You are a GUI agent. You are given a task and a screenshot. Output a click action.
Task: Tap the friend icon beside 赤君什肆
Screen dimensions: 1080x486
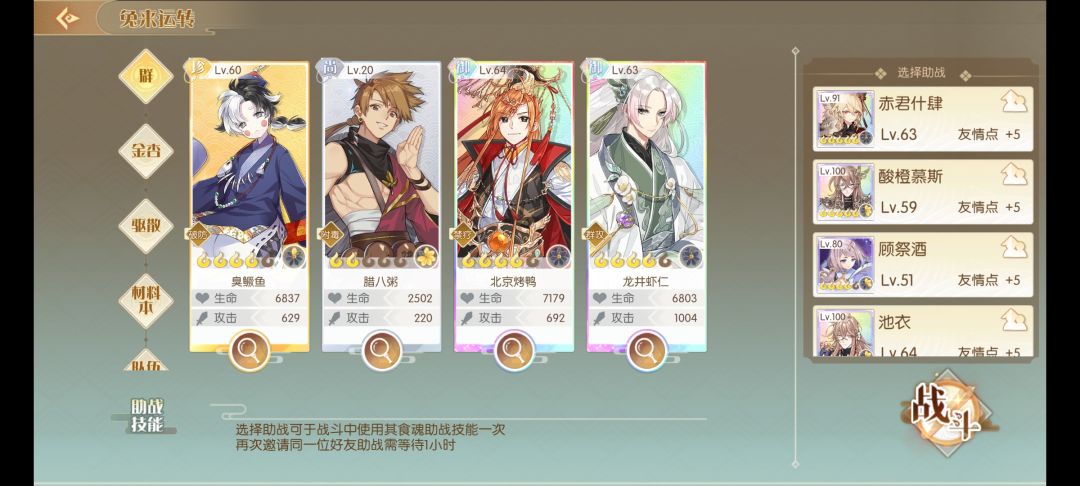pyautogui.click(x=1014, y=103)
